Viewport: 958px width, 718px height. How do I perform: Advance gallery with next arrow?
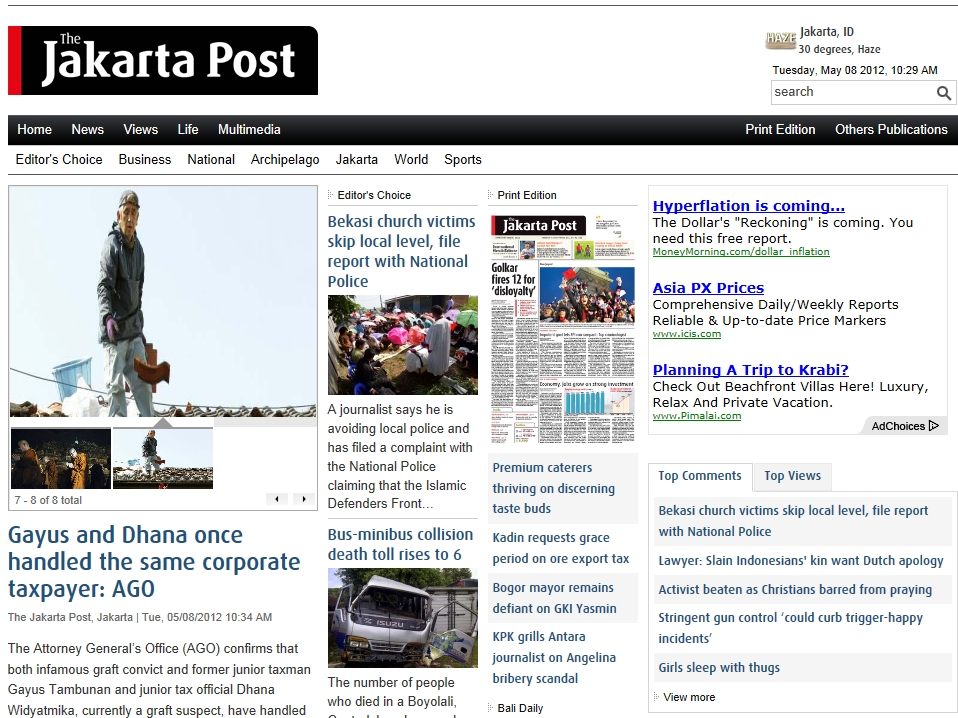point(301,499)
